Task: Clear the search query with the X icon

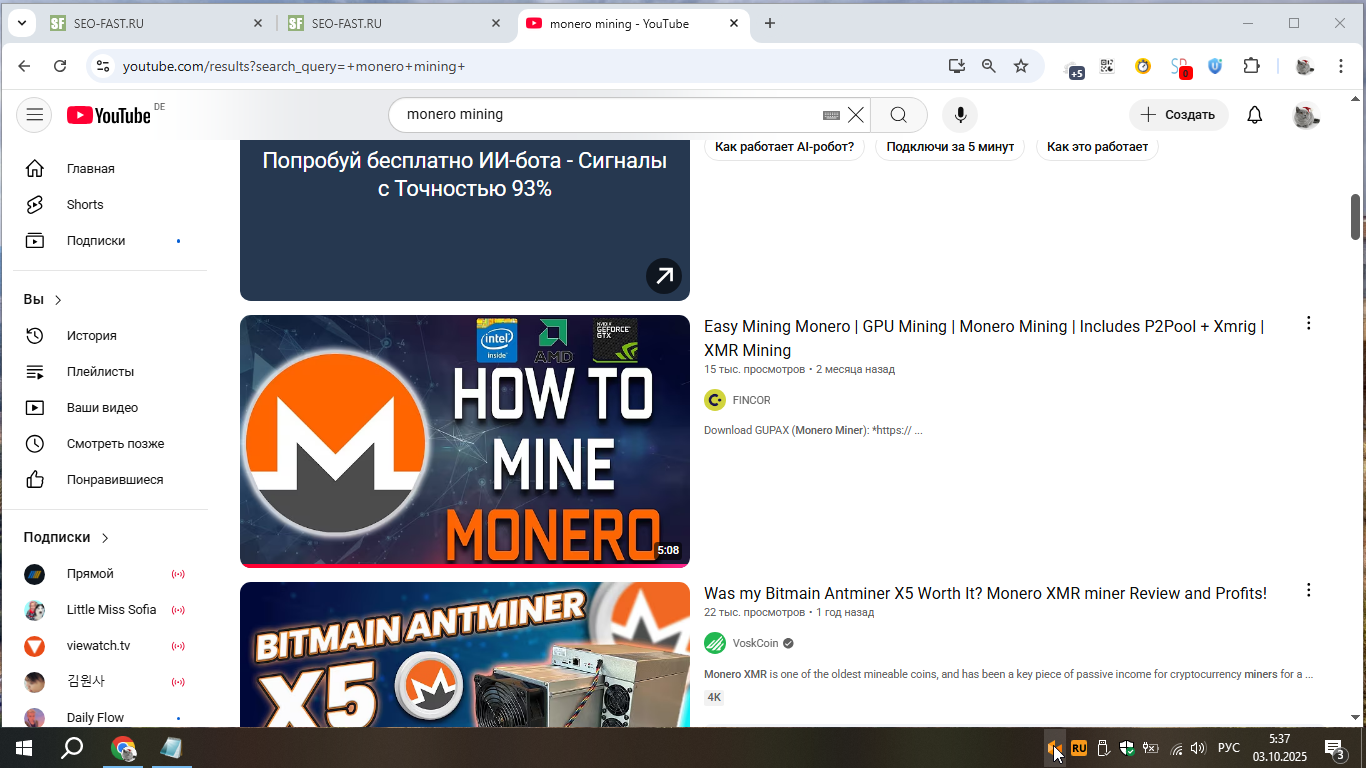Action: [856, 115]
